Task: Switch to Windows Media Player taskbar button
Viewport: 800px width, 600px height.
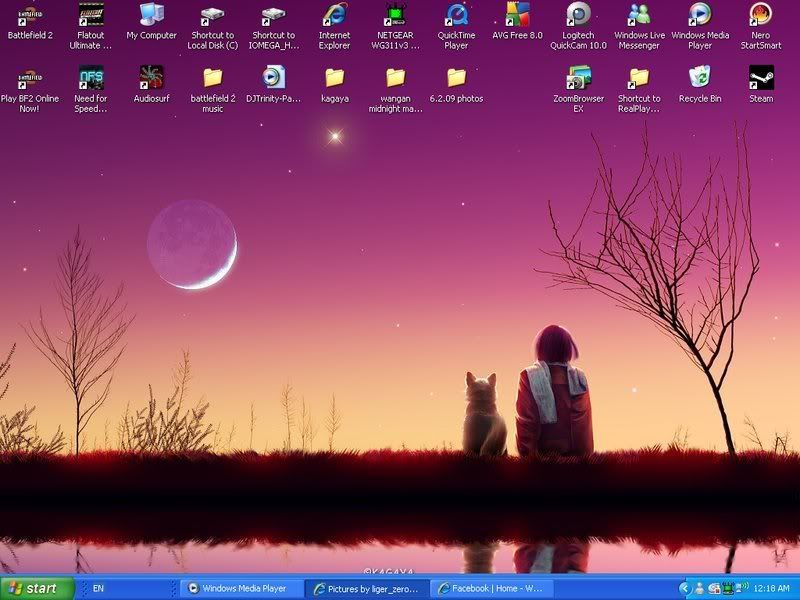Action: (242, 588)
